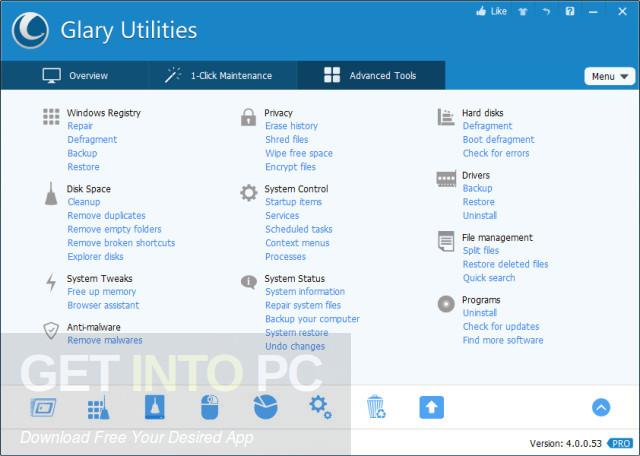Open System information link

[x=305, y=292]
